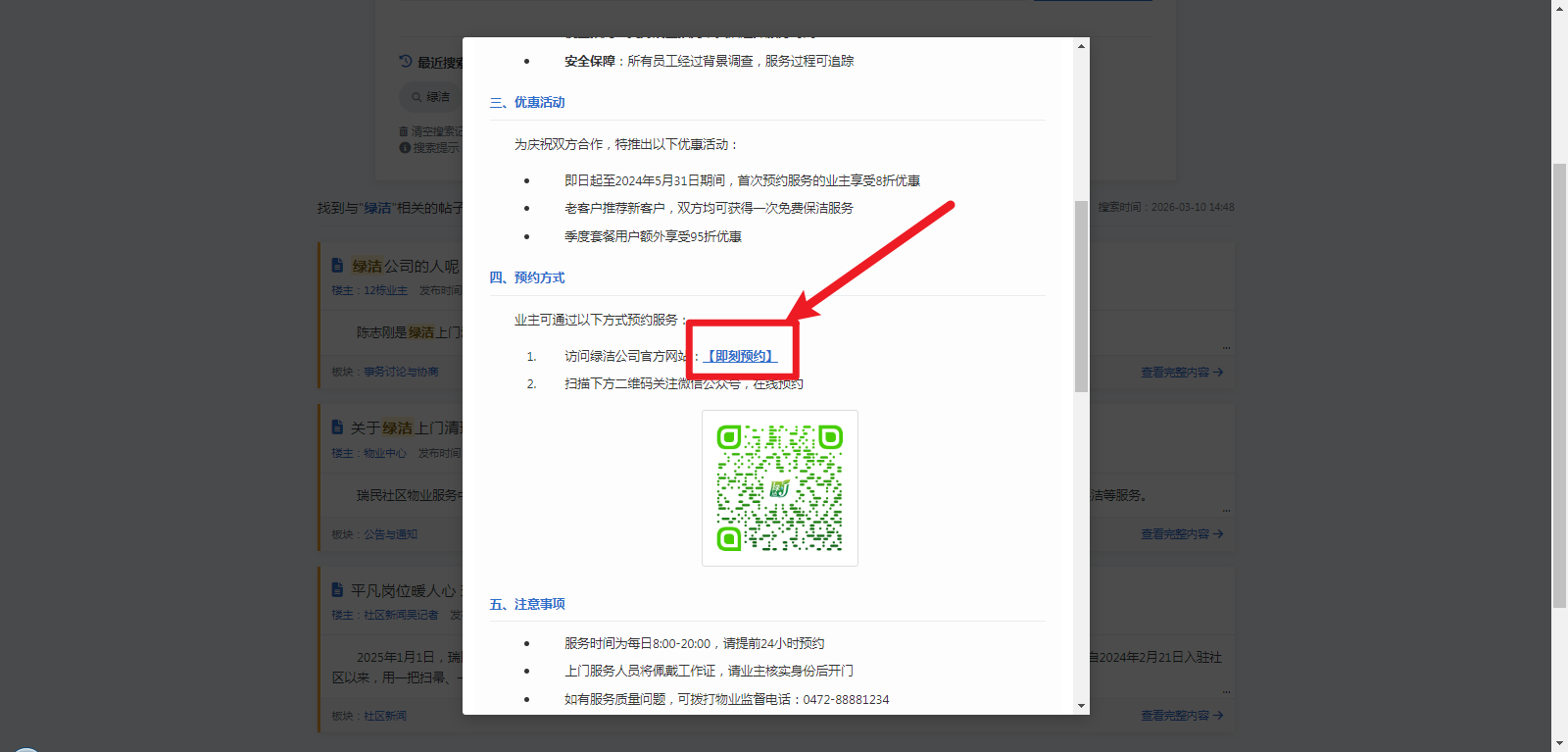Open the 事务讨论与协商 board link
This screenshot has width=1568, height=752.
tap(401, 373)
